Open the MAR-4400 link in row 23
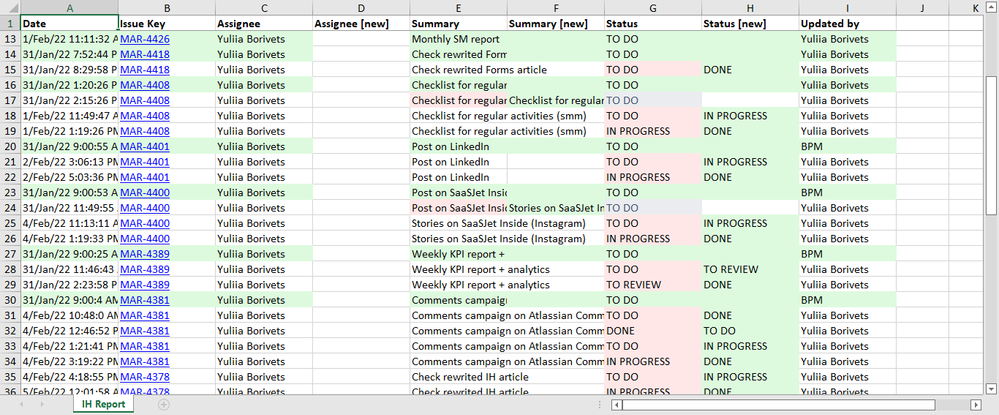999x415 pixels. pos(145,193)
